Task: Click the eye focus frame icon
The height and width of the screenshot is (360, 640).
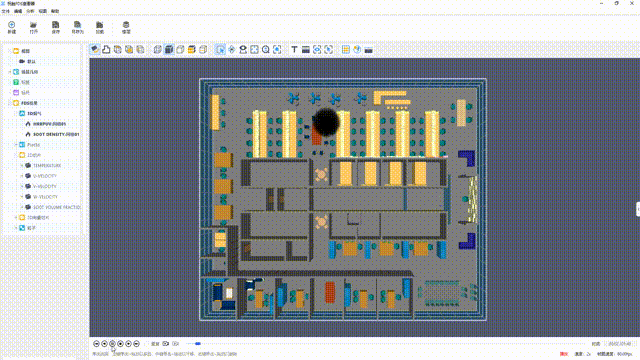Action: (317, 49)
